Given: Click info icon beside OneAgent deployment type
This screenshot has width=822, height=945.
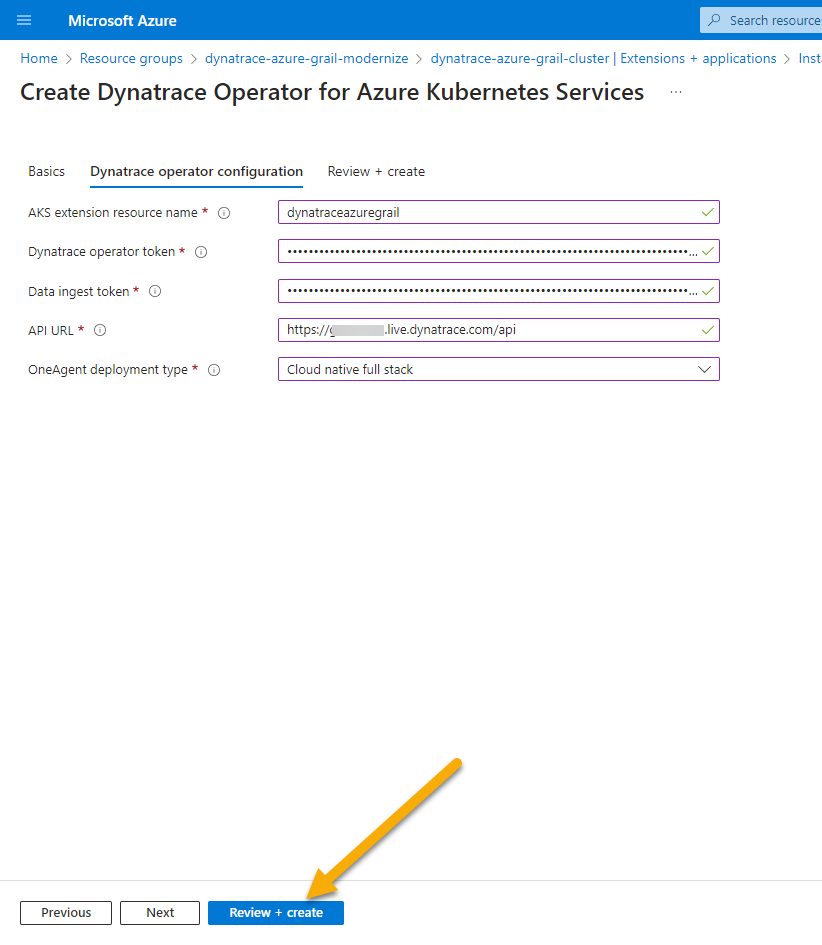Looking at the screenshot, I should 214,370.
